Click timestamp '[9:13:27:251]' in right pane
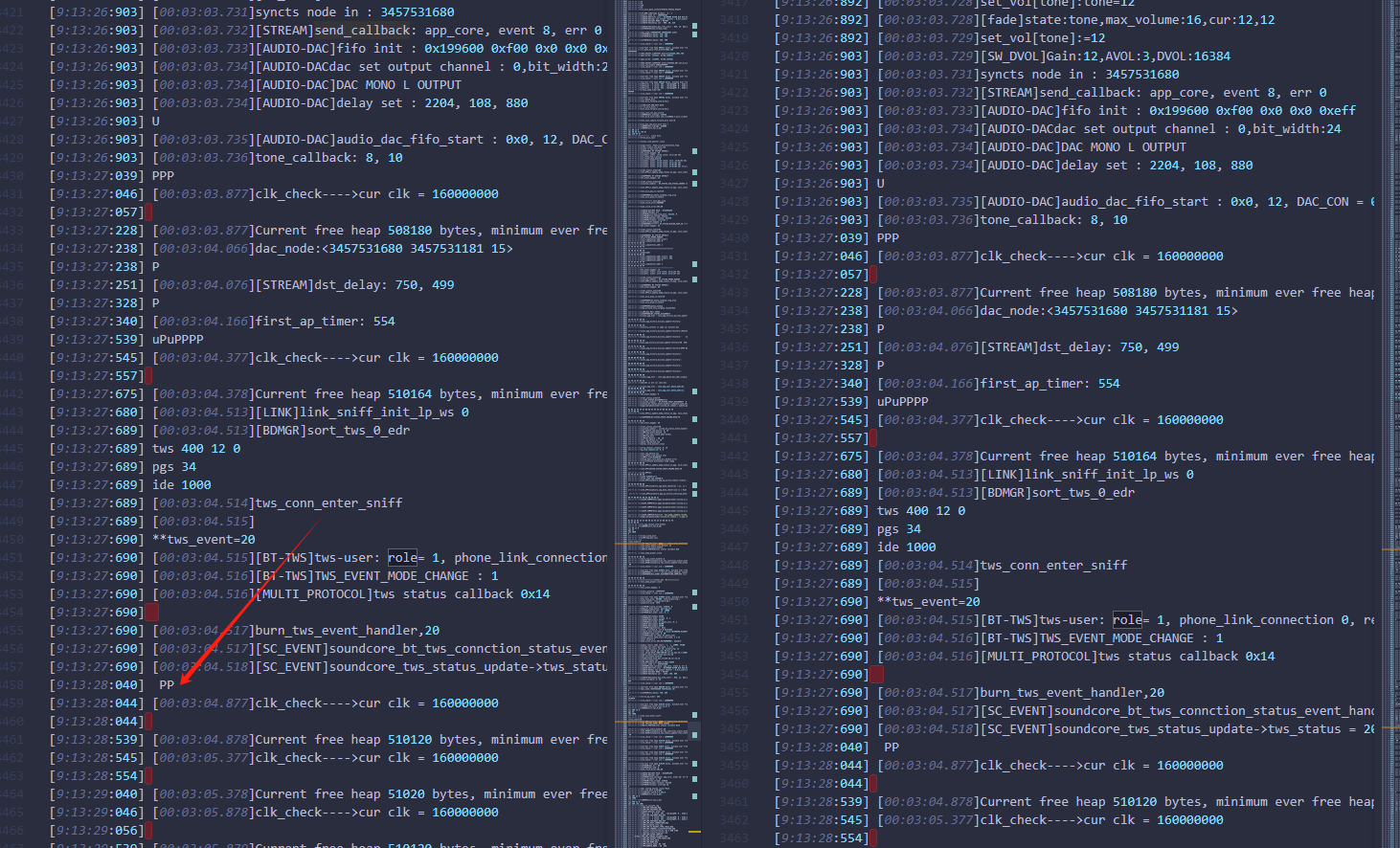Viewport: 1400px width, 848px height. point(822,346)
